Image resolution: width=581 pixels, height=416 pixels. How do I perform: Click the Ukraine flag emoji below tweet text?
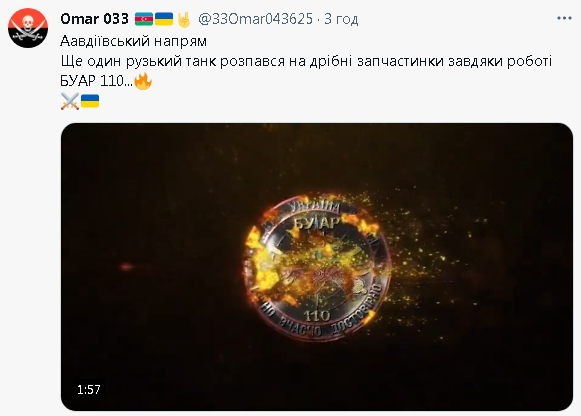click(x=90, y=101)
